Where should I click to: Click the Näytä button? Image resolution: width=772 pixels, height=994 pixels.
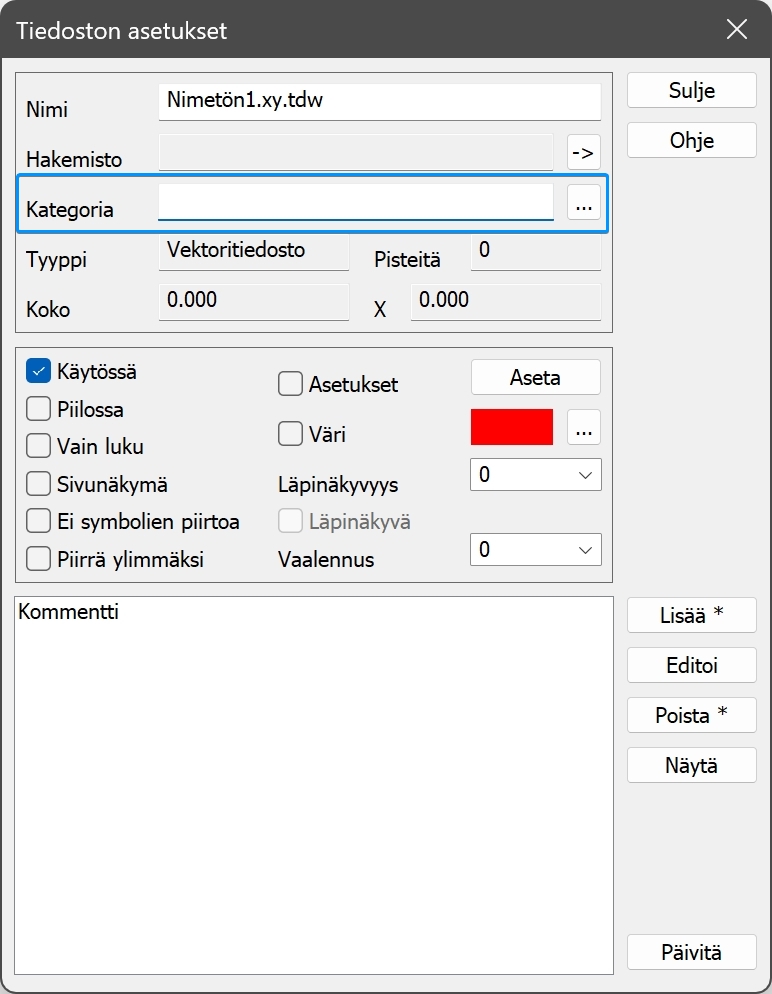(692, 765)
